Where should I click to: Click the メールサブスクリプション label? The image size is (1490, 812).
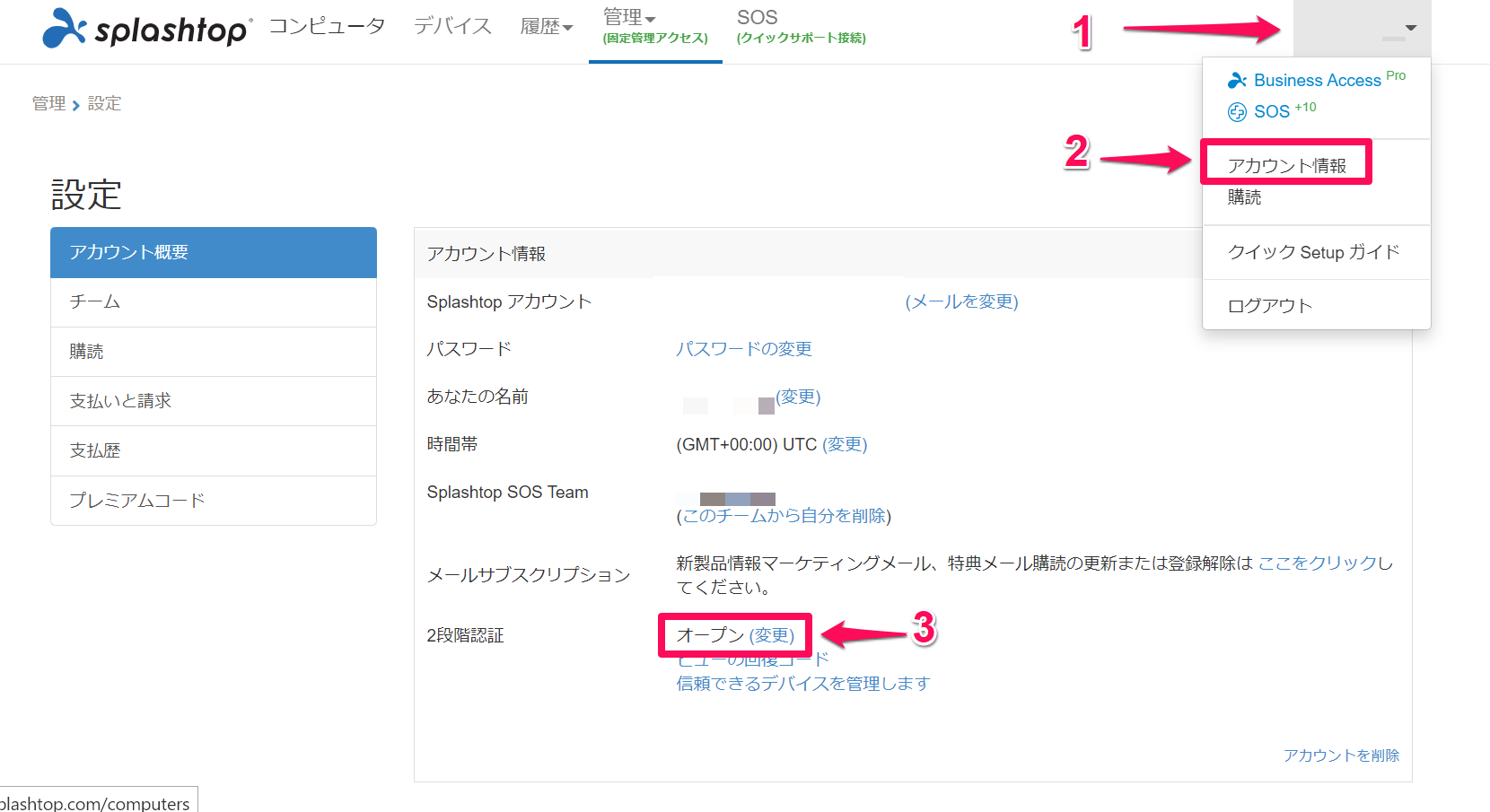529,575
